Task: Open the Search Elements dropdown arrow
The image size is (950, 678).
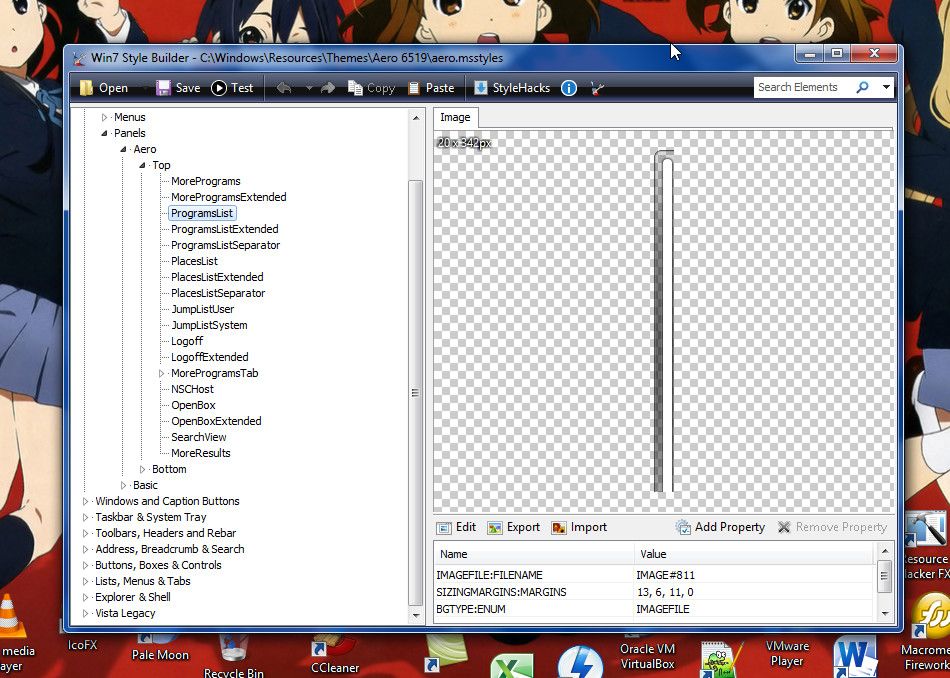Action: coord(886,87)
